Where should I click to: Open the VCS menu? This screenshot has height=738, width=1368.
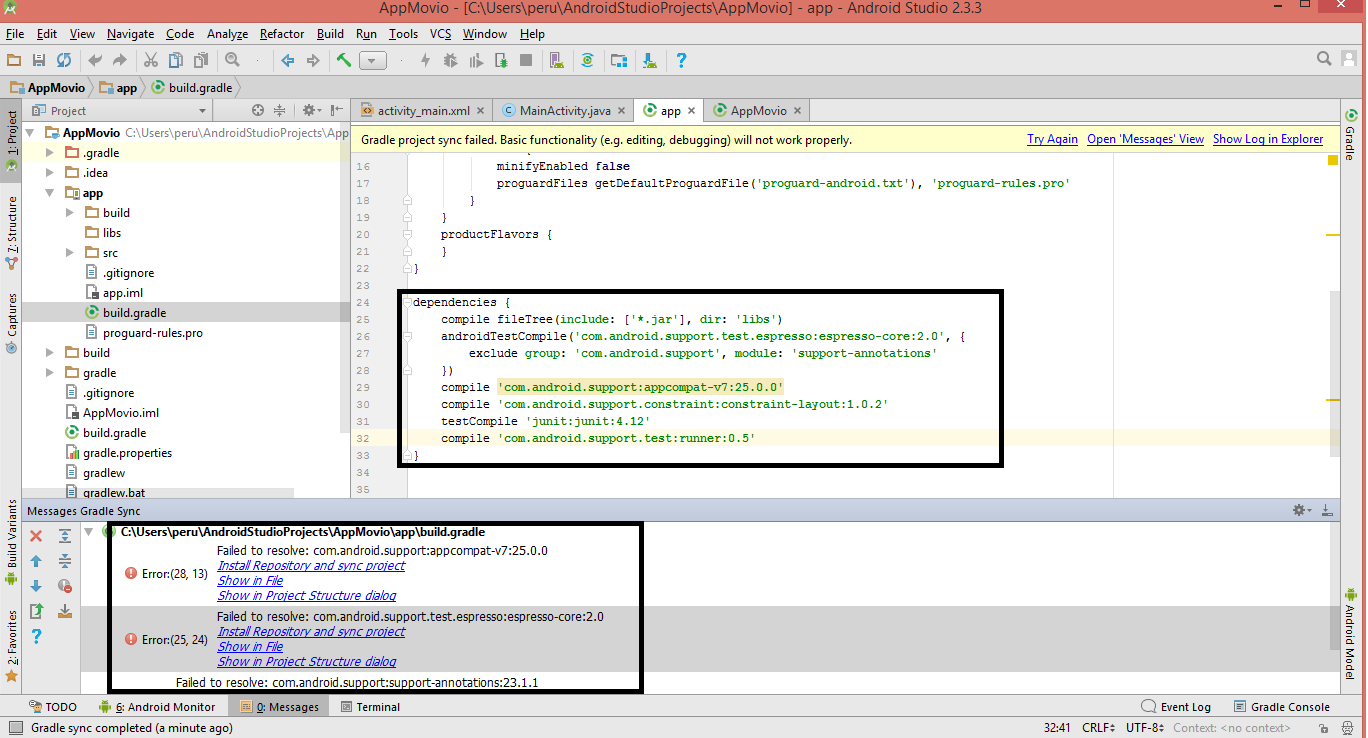click(x=441, y=33)
